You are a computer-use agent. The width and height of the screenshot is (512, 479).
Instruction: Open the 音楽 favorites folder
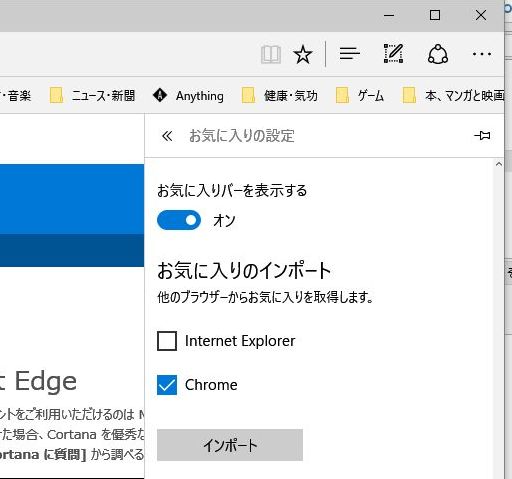[x=16, y=96]
